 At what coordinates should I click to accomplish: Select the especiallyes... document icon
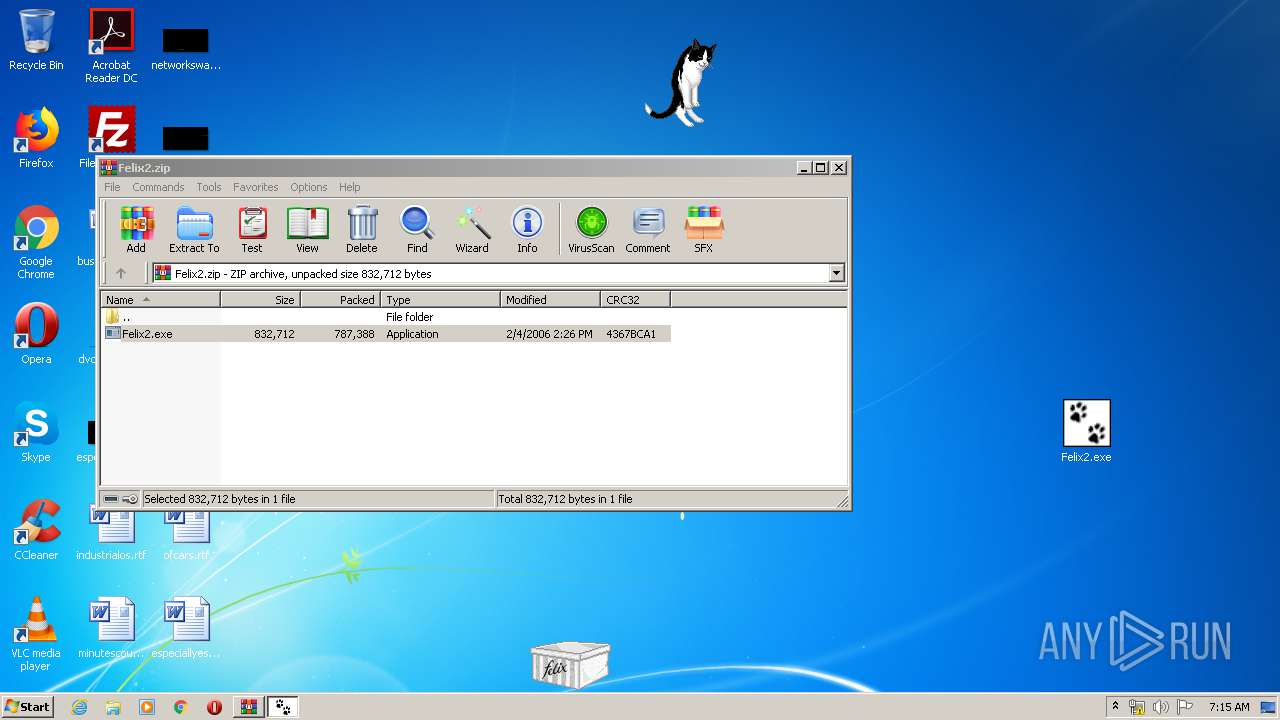186,628
